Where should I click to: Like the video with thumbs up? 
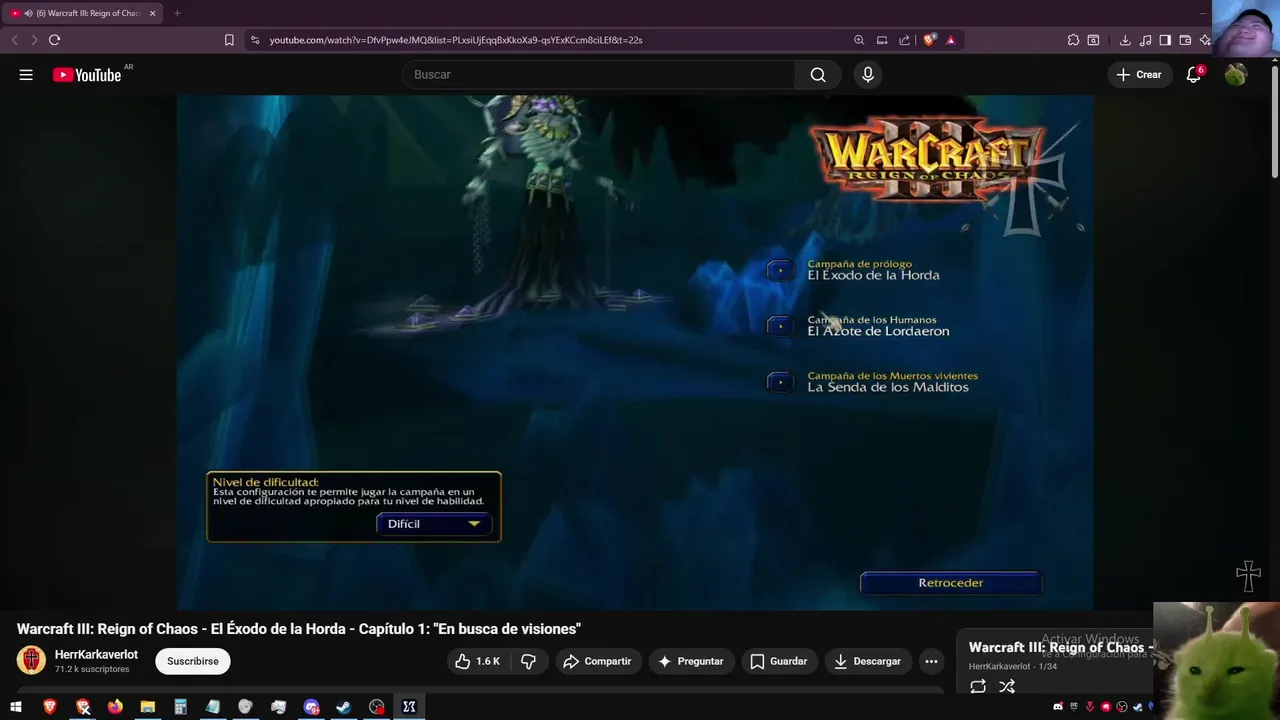477,661
